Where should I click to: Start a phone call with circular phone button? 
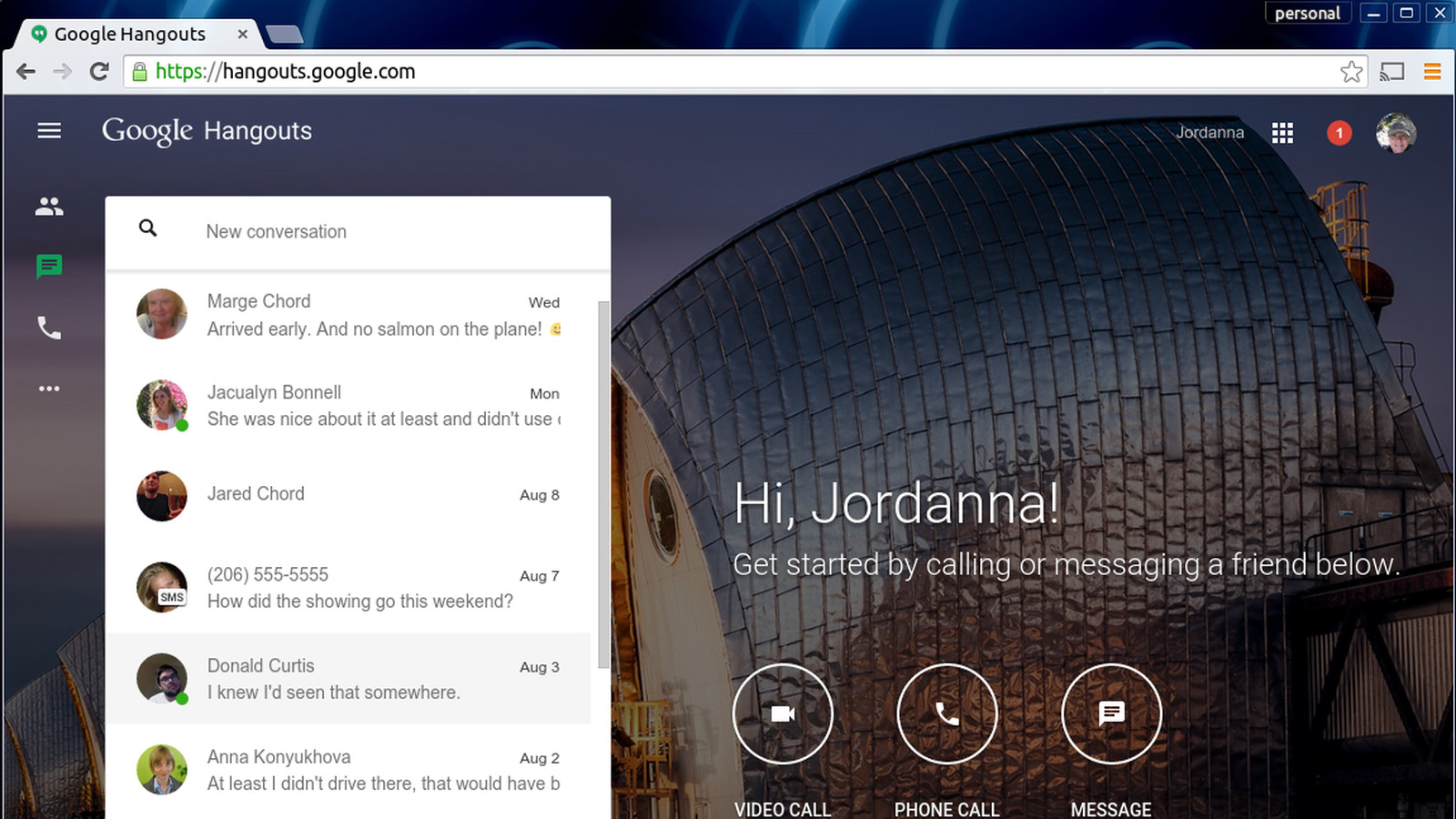[946, 713]
